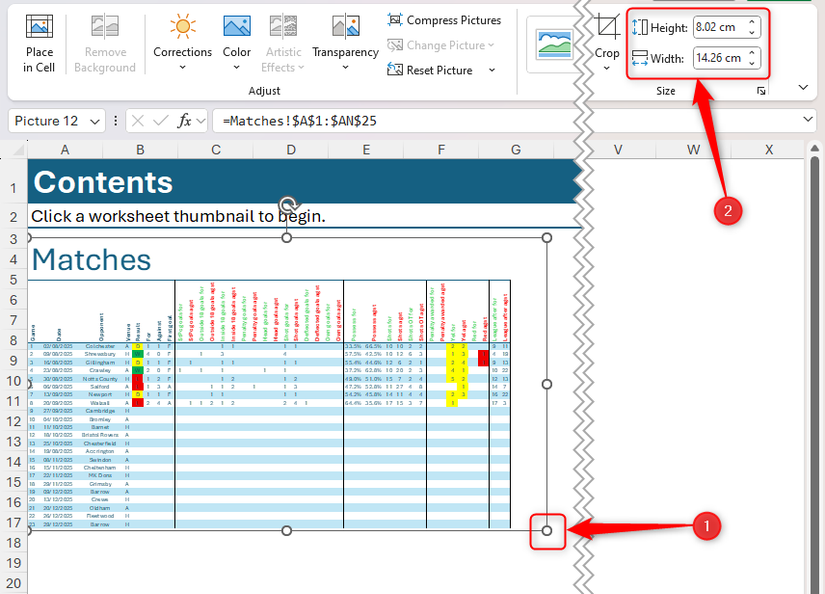Open the Name Box dropdown

[x=95, y=121]
